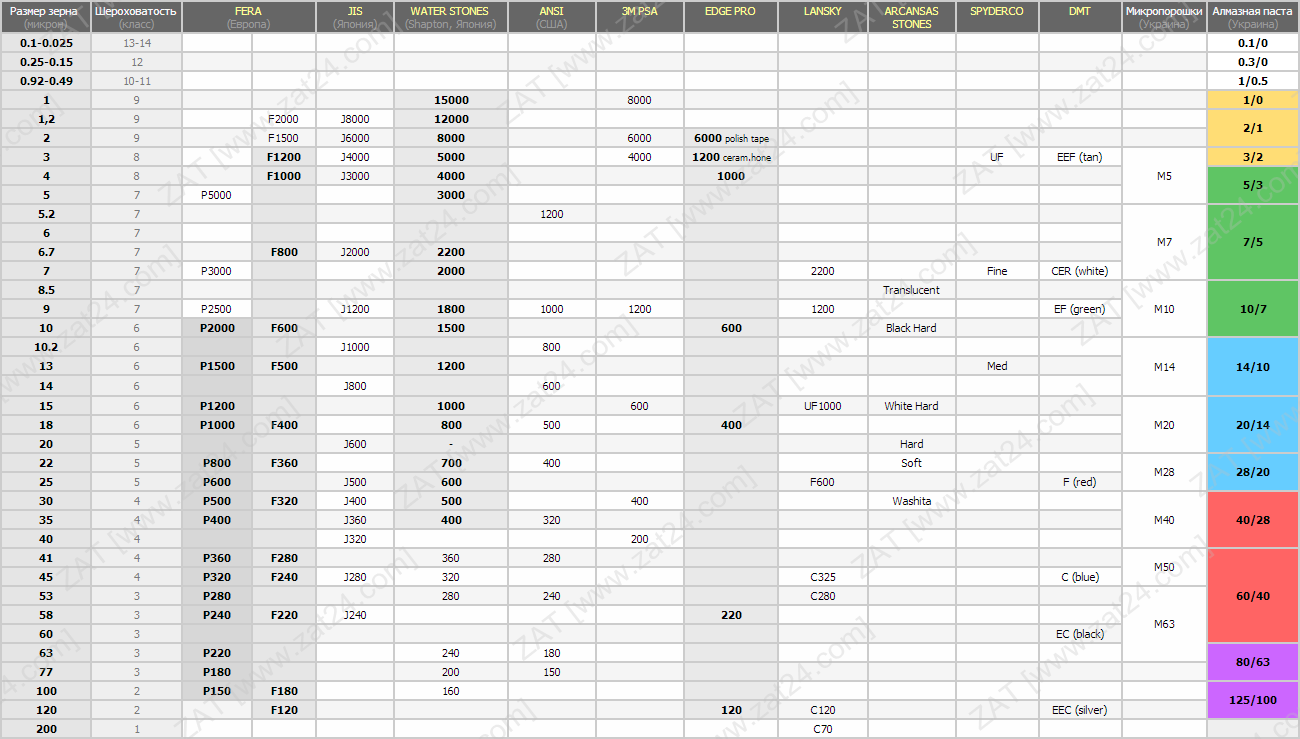Click the C70 Lansky cell
Image resolution: width=1300 pixels, height=739 pixels.
click(x=823, y=729)
